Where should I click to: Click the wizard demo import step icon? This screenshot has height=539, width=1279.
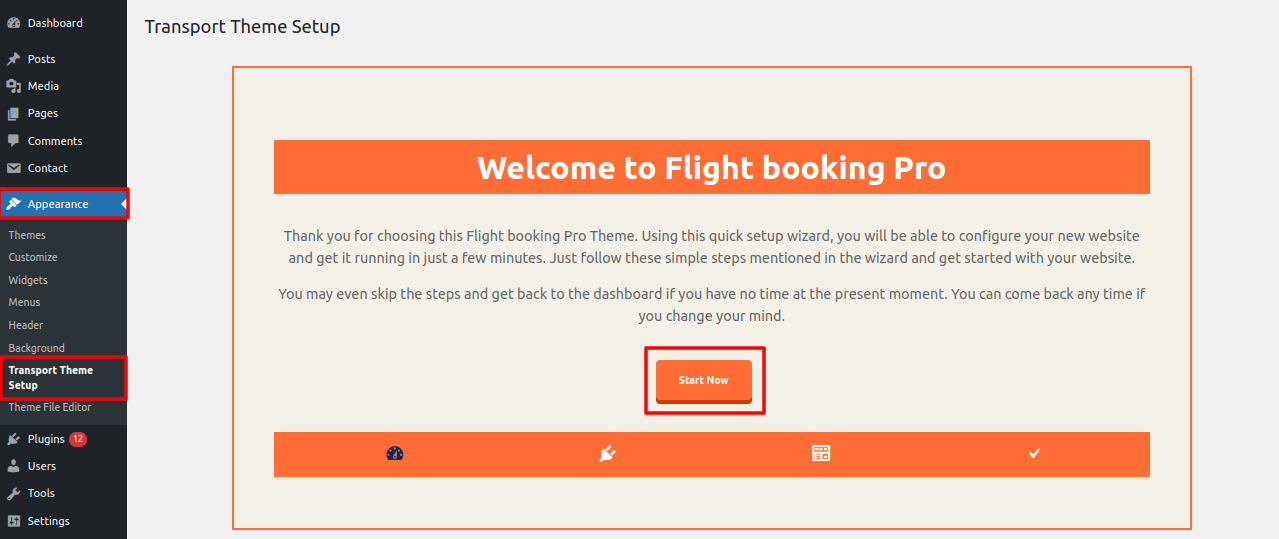click(x=821, y=454)
